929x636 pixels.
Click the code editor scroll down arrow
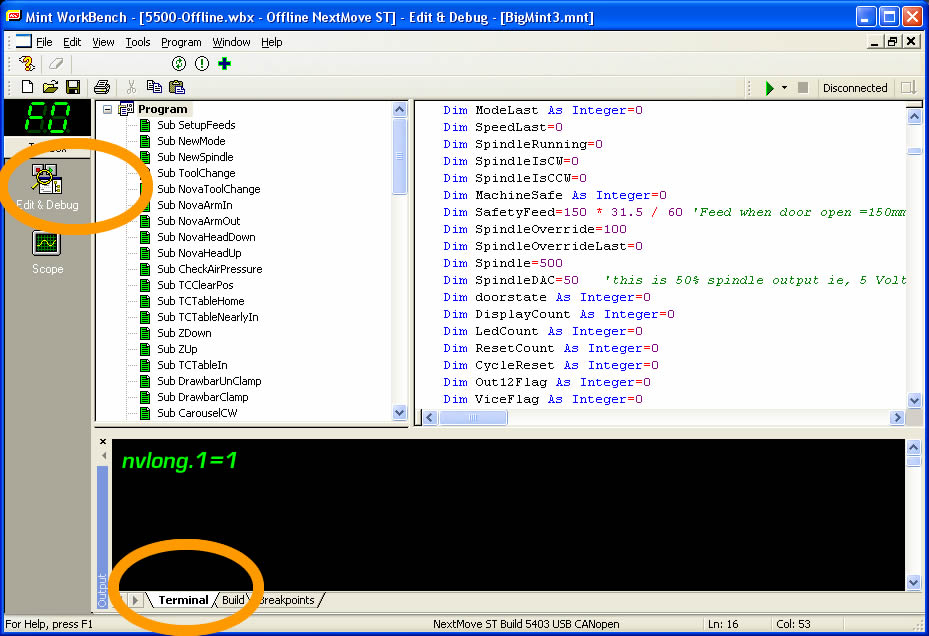(914, 401)
